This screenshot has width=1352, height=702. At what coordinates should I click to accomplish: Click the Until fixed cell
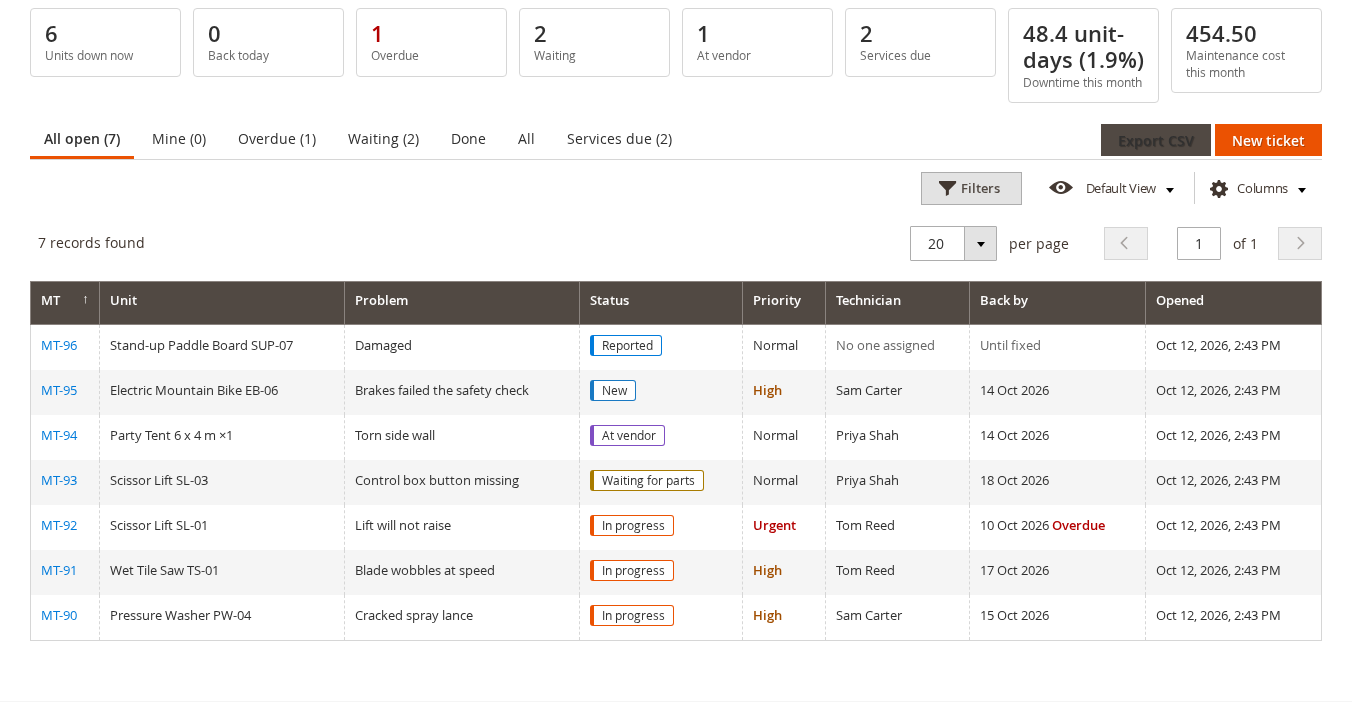click(x=1057, y=345)
